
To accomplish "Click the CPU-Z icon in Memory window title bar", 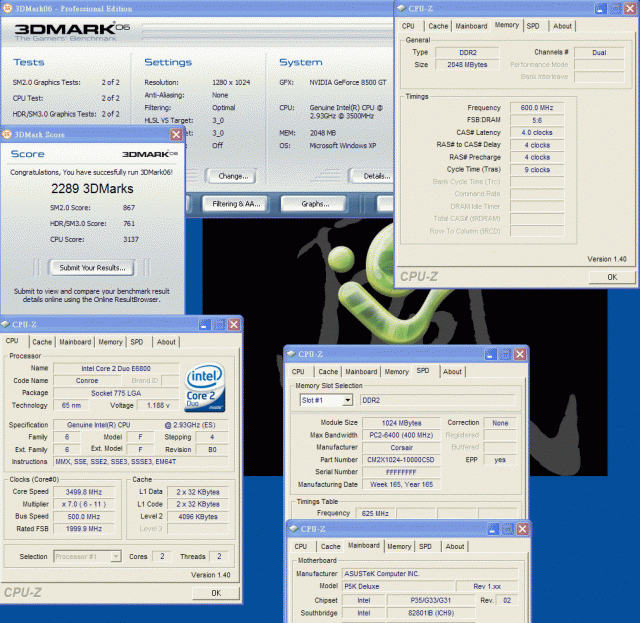I will pyautogui.click(x=401, y=8).
